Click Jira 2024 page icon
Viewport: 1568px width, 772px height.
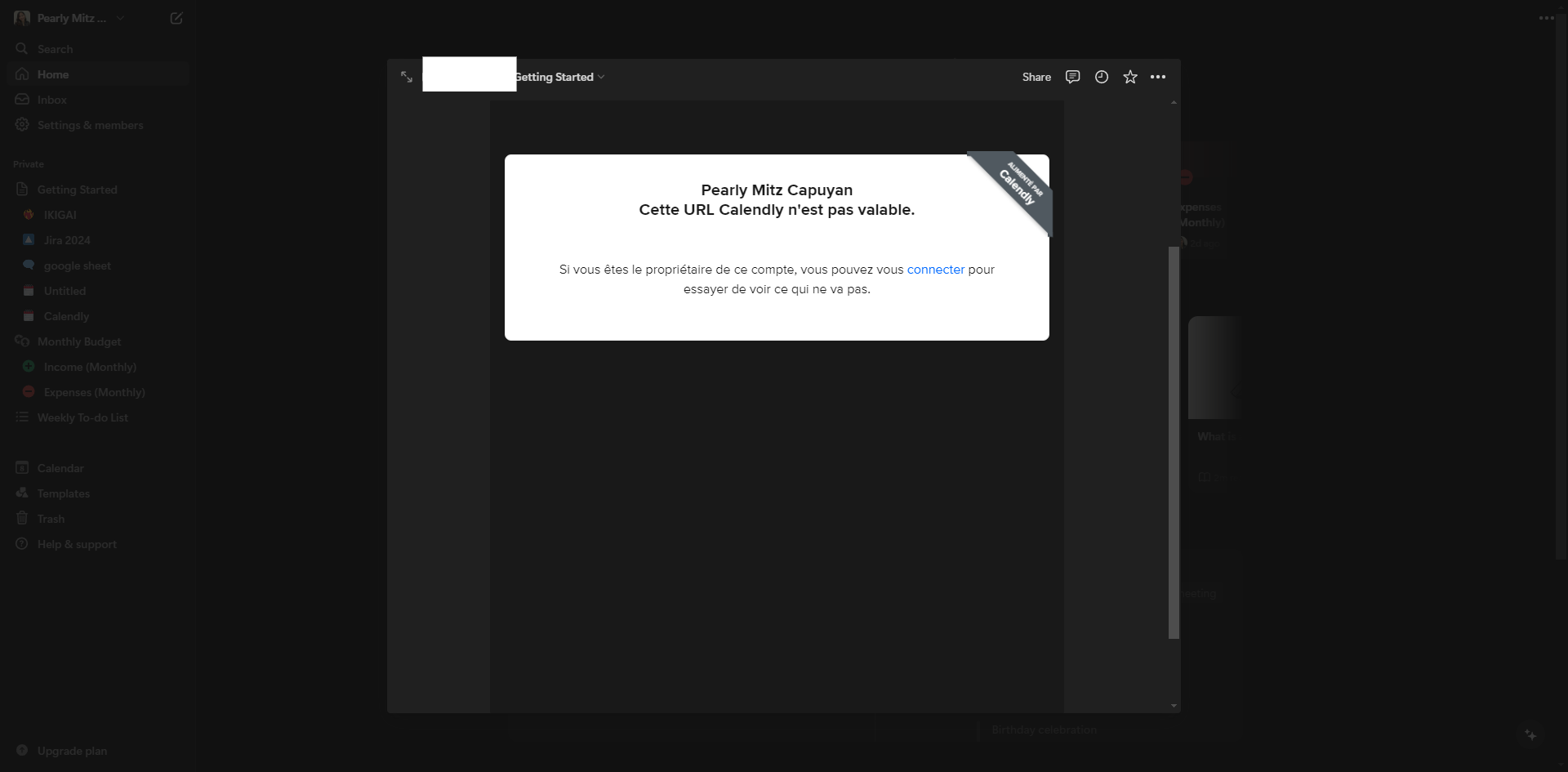[x=29, y=239]
